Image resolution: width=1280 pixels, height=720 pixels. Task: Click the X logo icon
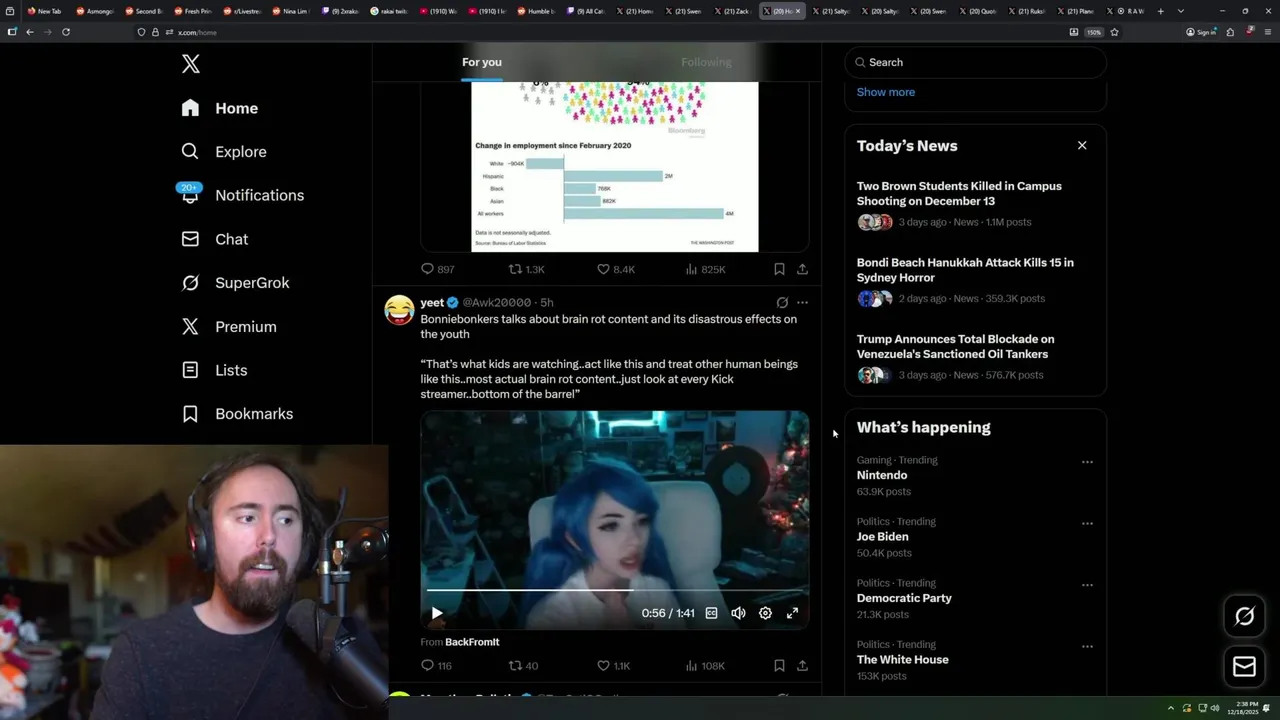pyautogui.click(x=191, y=64)
